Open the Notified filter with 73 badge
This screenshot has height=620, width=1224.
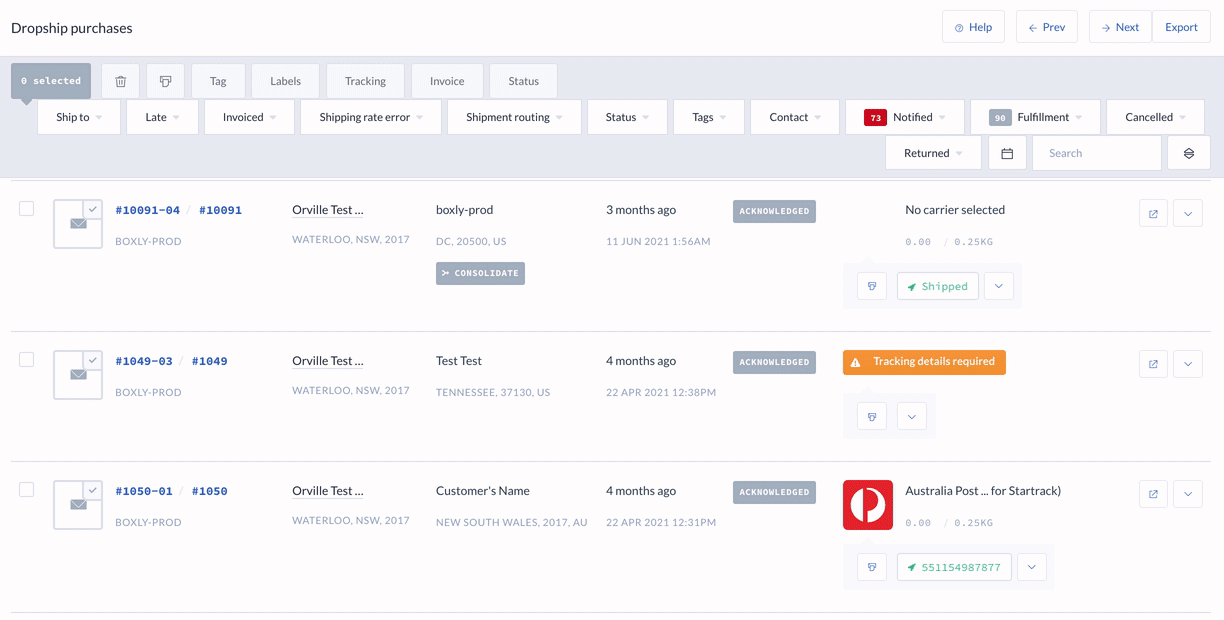pyautogui.click(x=905, y=117)
